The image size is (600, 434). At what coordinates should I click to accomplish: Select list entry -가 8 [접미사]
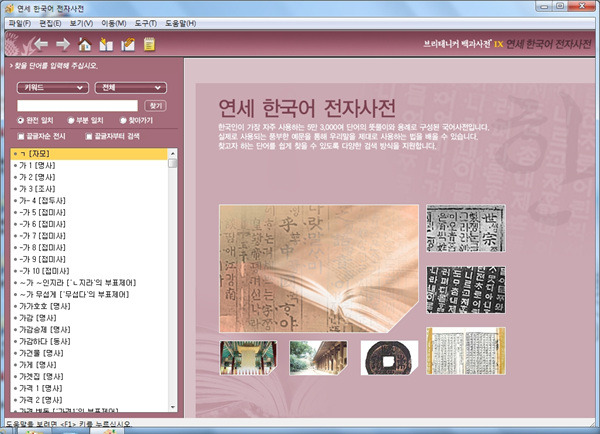click(x=89, y=248)
